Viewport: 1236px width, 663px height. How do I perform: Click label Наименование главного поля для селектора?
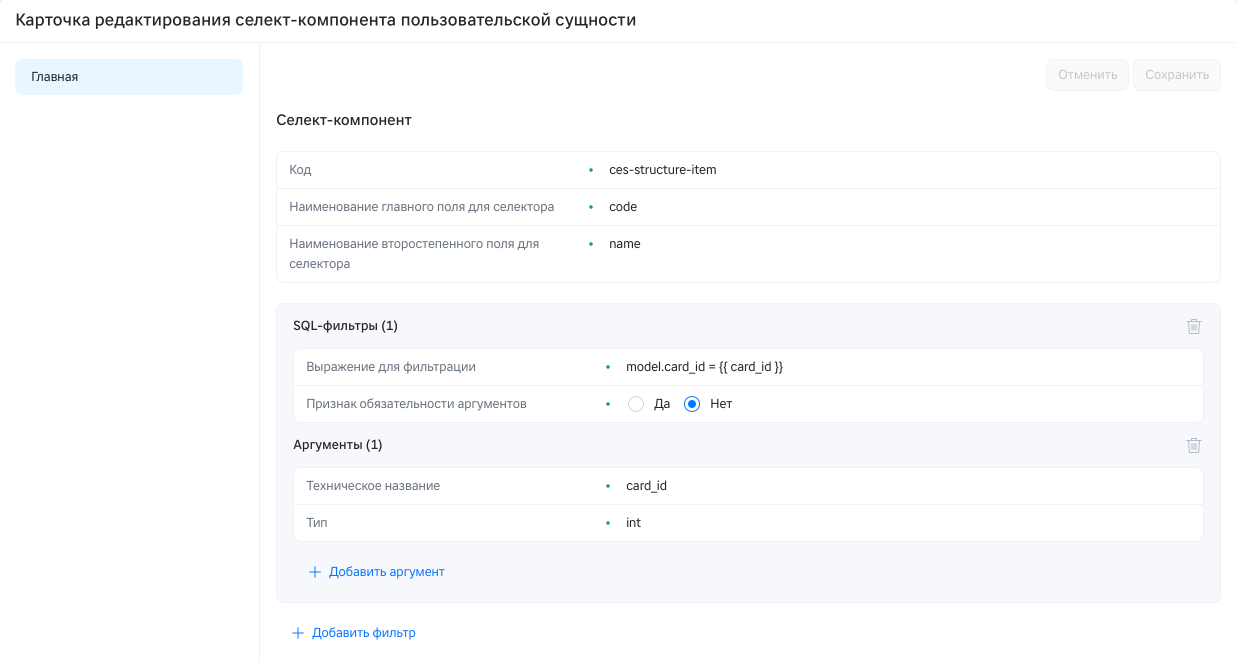click(x=422, y=207)
